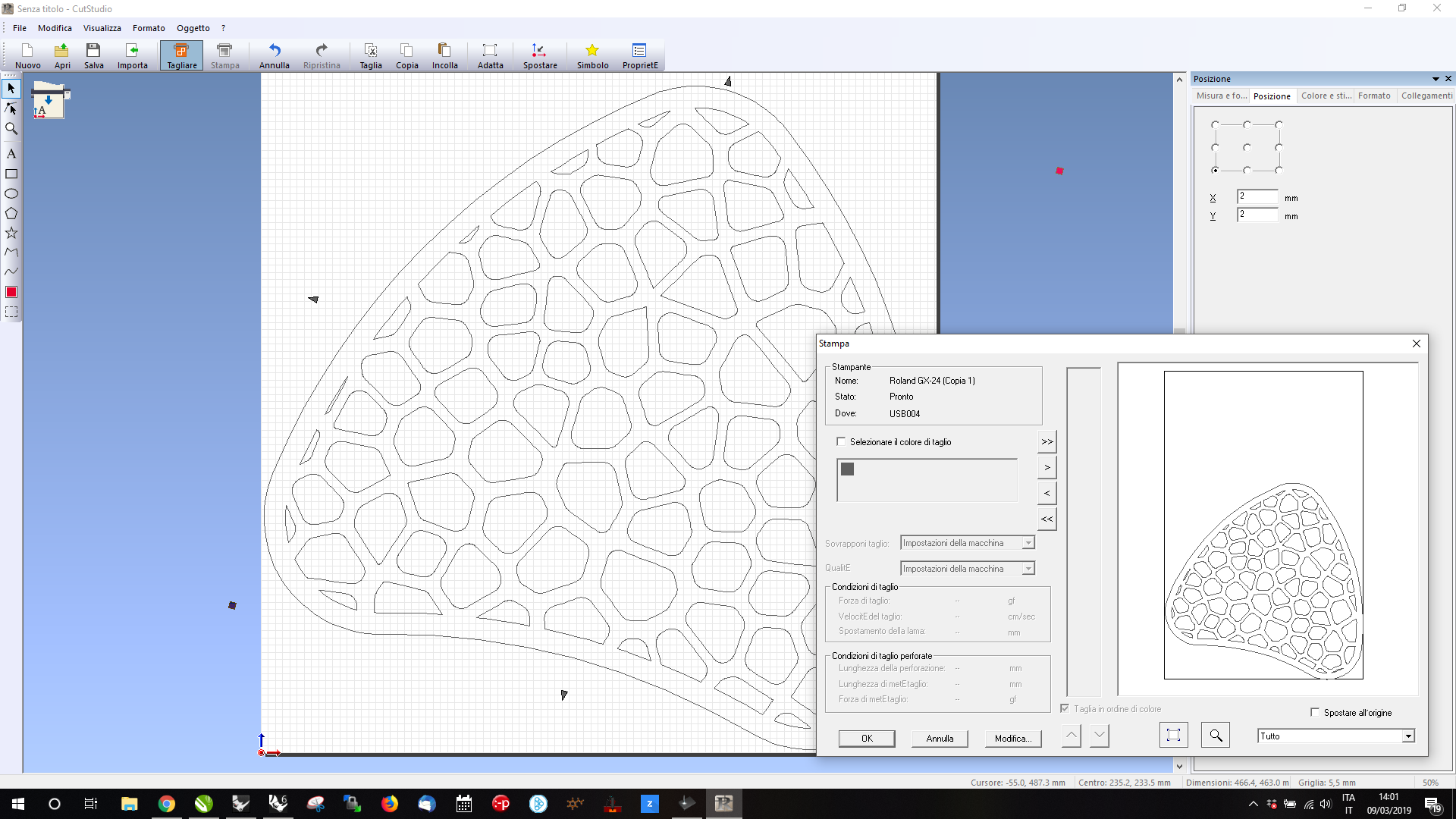Click the OK button in Stampa dialog

(866, 738)
